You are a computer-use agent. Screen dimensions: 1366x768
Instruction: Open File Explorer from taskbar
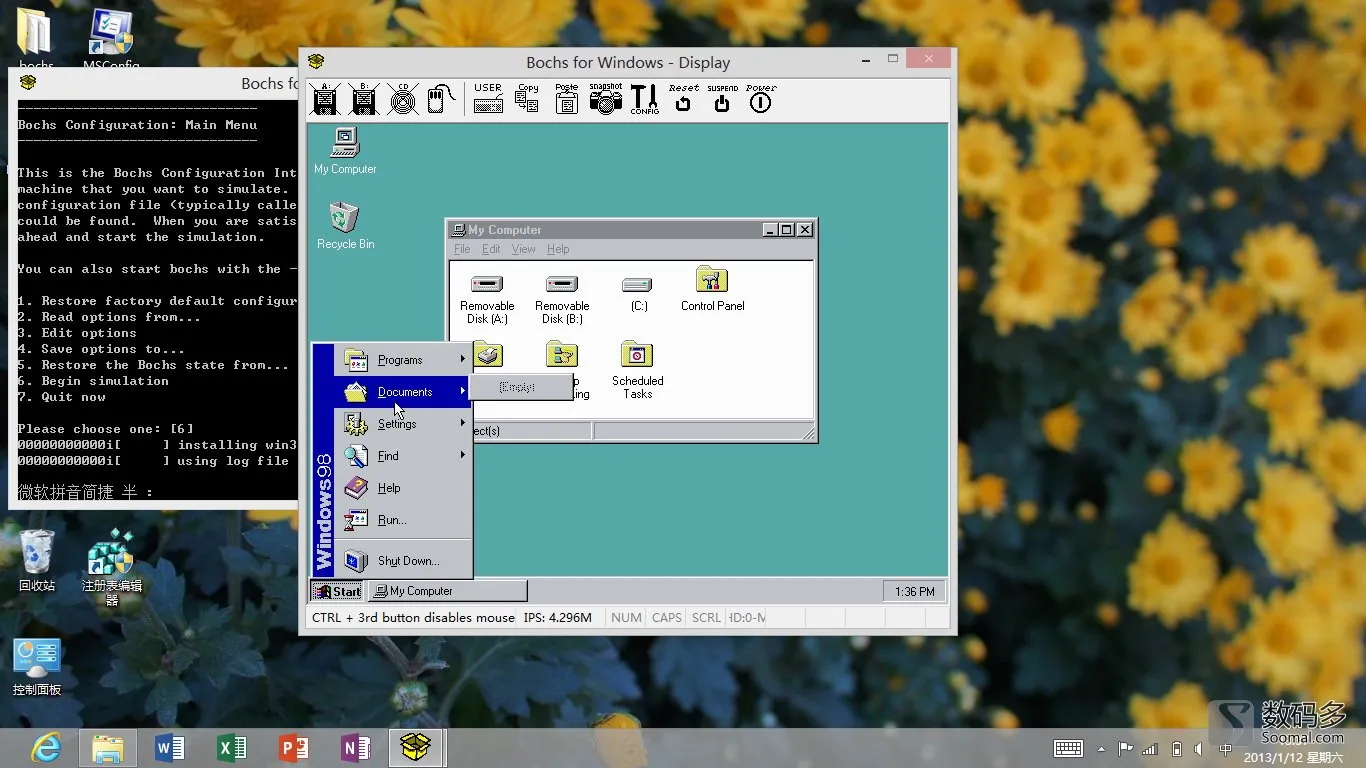(108, 748)
